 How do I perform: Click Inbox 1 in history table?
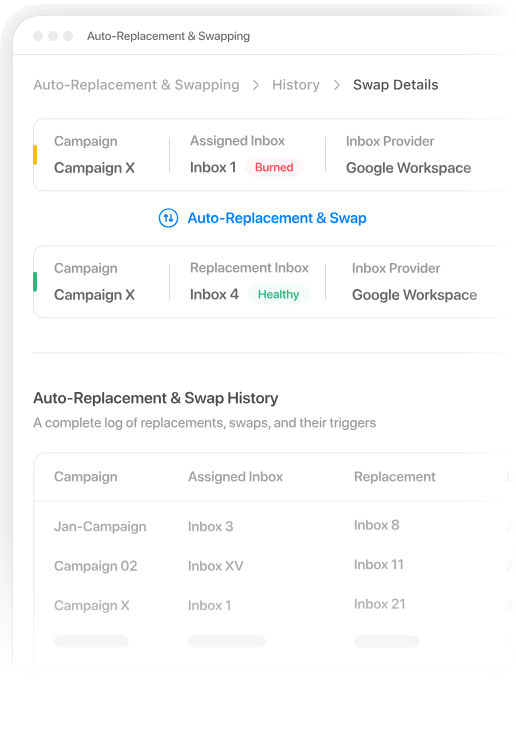[209, 606]
